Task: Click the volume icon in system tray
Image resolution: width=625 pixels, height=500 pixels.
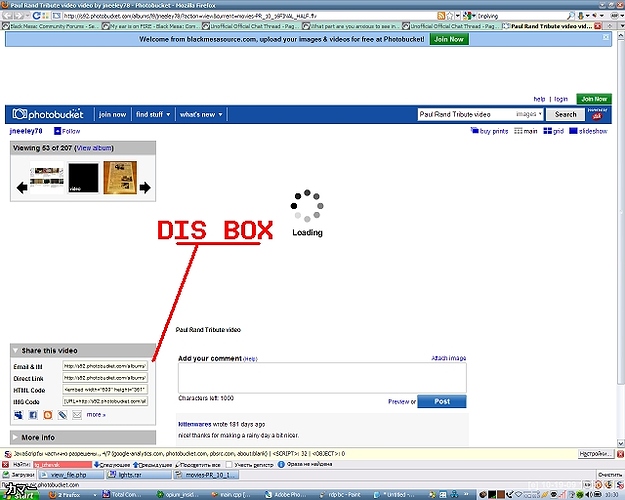Action: pyautogui.click(x=589, y=495)
